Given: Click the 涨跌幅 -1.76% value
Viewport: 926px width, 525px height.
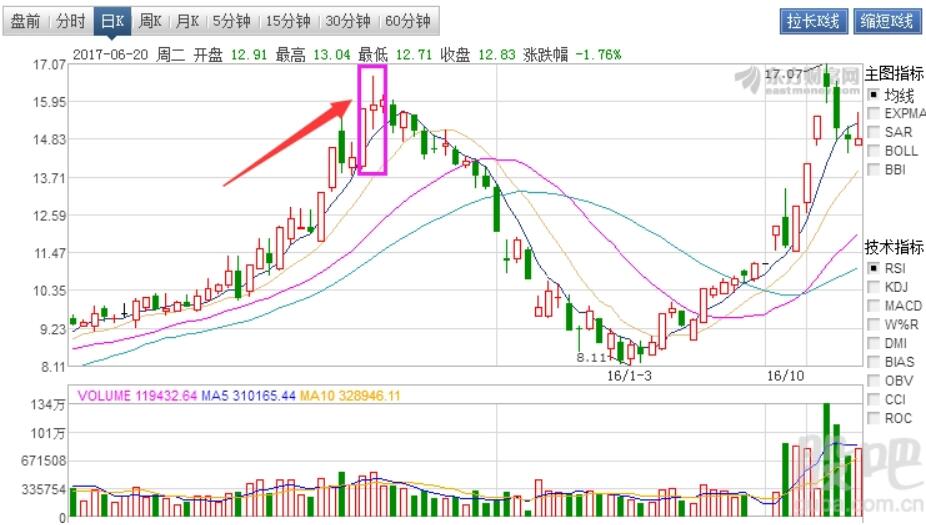Looking at the screenshot, I should (x=598, y=55).
